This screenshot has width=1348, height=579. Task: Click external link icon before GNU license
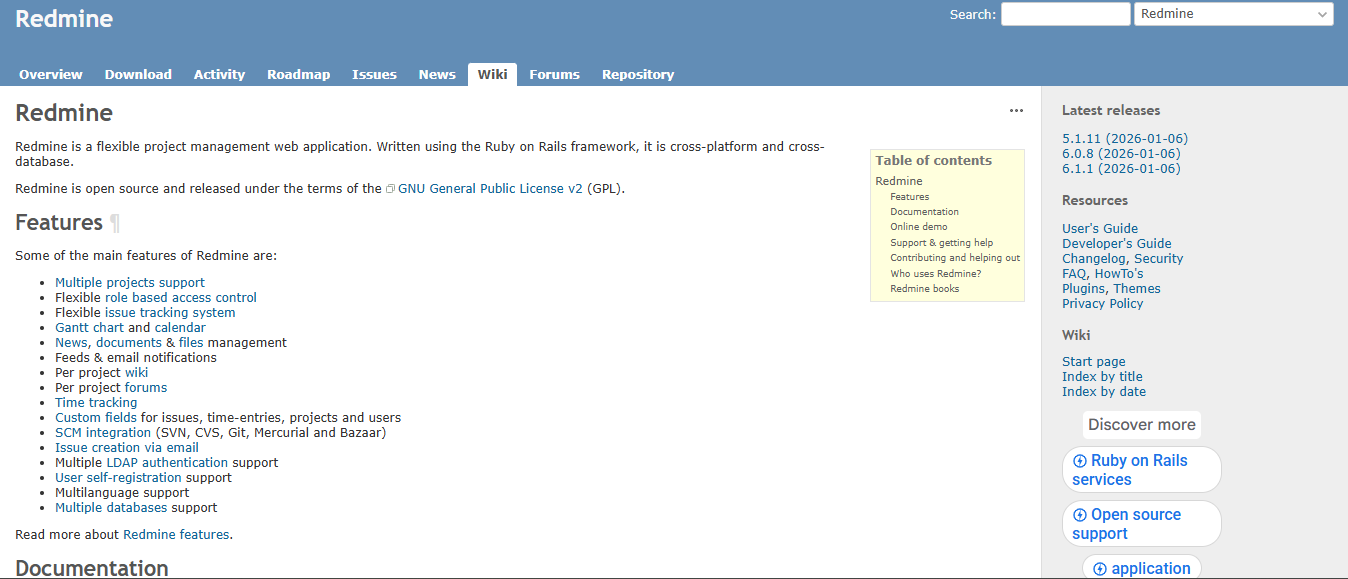pos(391,189)
